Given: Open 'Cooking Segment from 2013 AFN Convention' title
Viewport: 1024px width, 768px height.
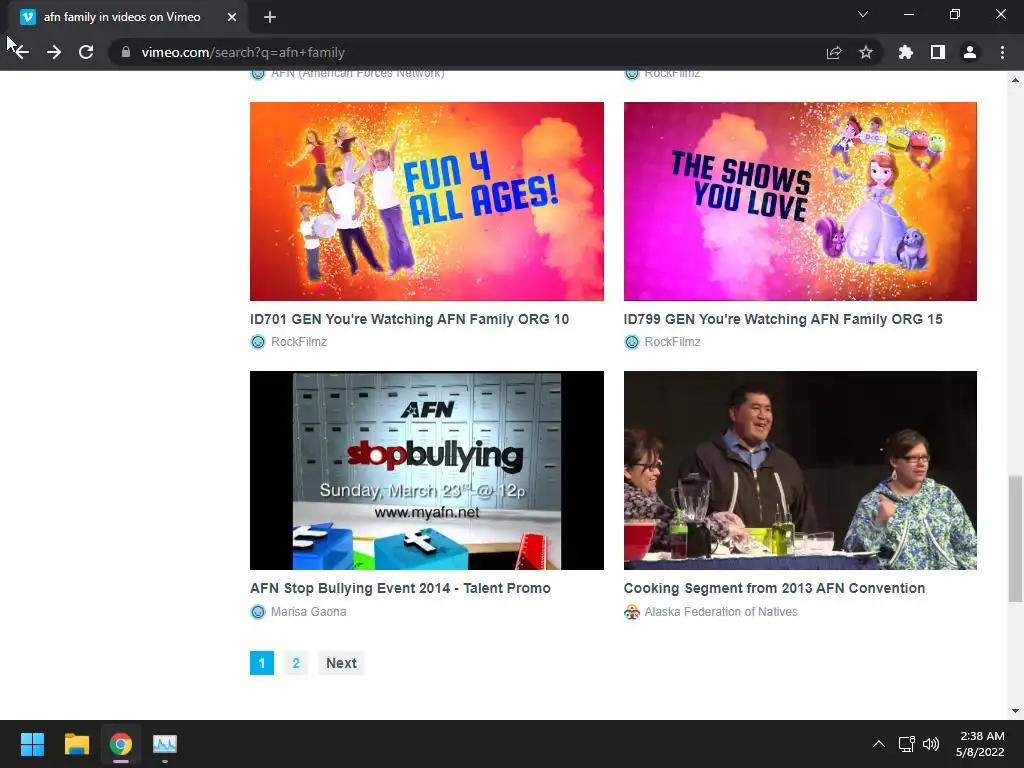Looking at the screenshot, I should tap(775, 588).
